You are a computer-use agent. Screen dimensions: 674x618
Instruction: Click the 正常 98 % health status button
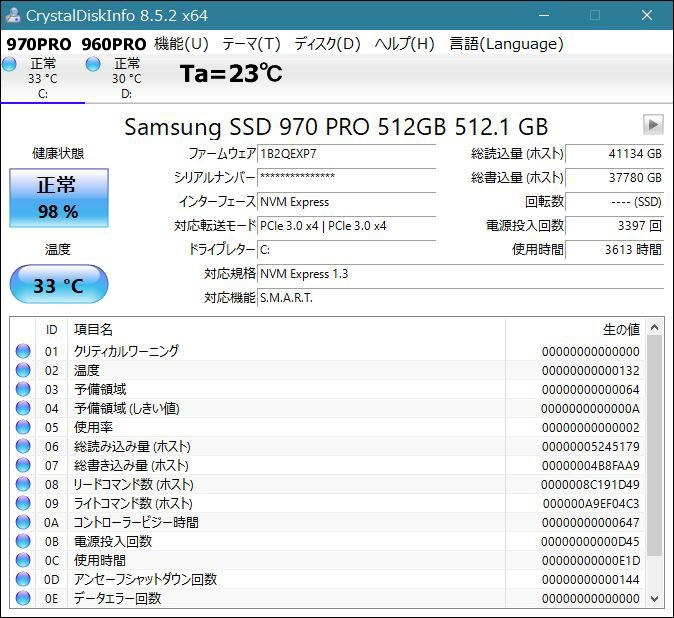[x=59, y=198]
